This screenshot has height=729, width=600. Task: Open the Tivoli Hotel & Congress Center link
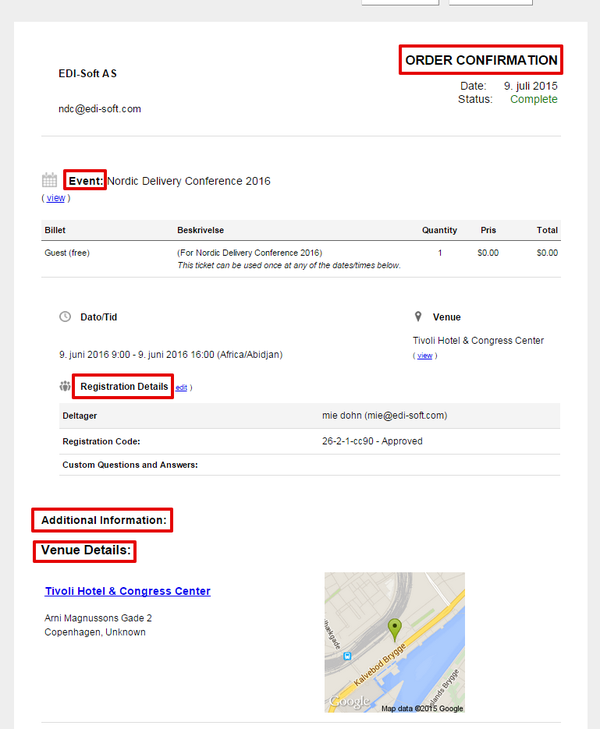coord(128,591)
